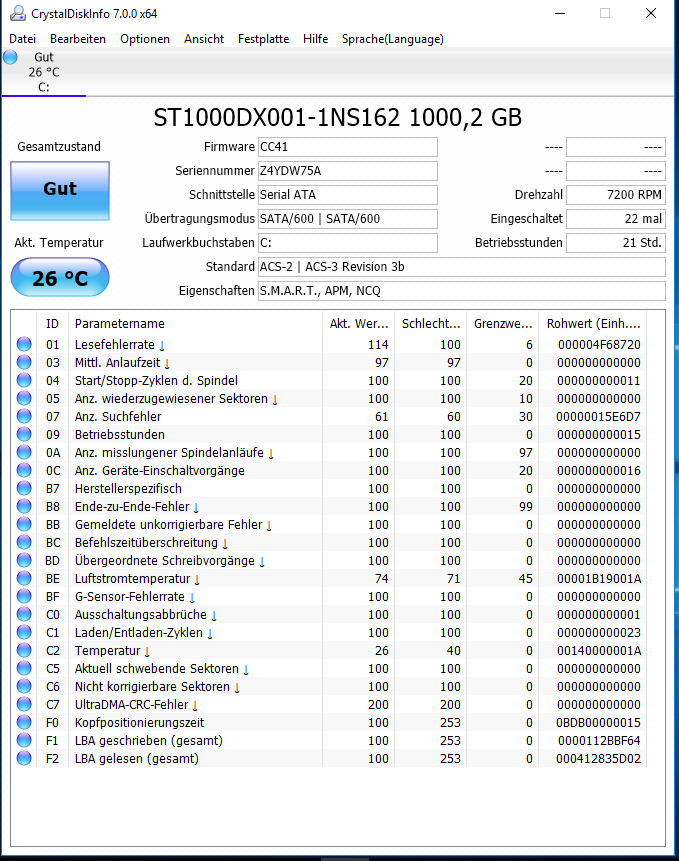Image resolution: width=679 pixels, height=861 pixels.
Task: Click Eigenschaften field S.M.A.R.T., APM, NCQ
Action: pos(462,290)
